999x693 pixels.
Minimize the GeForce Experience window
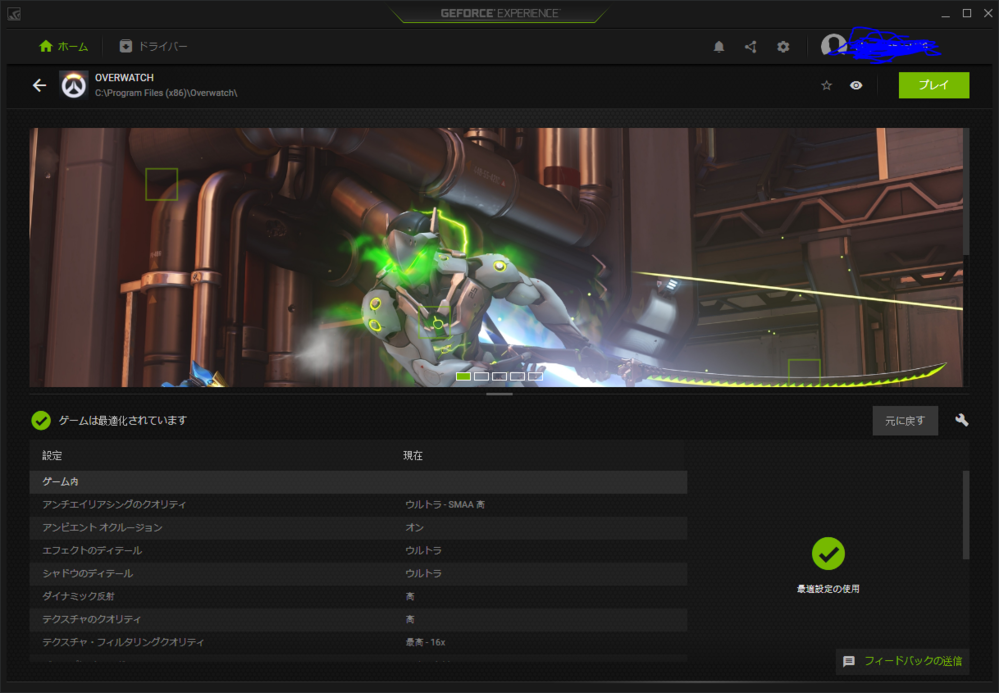[945, 14]
